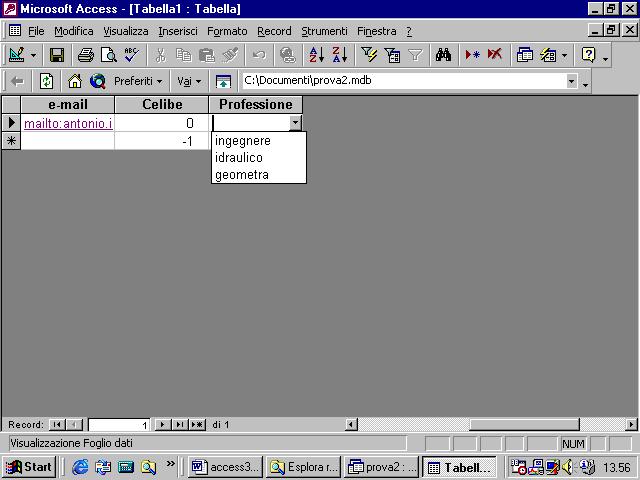Screen dimensions: 640x480
Task: Select the Celibe column header
Action: [x=162, y=104]
